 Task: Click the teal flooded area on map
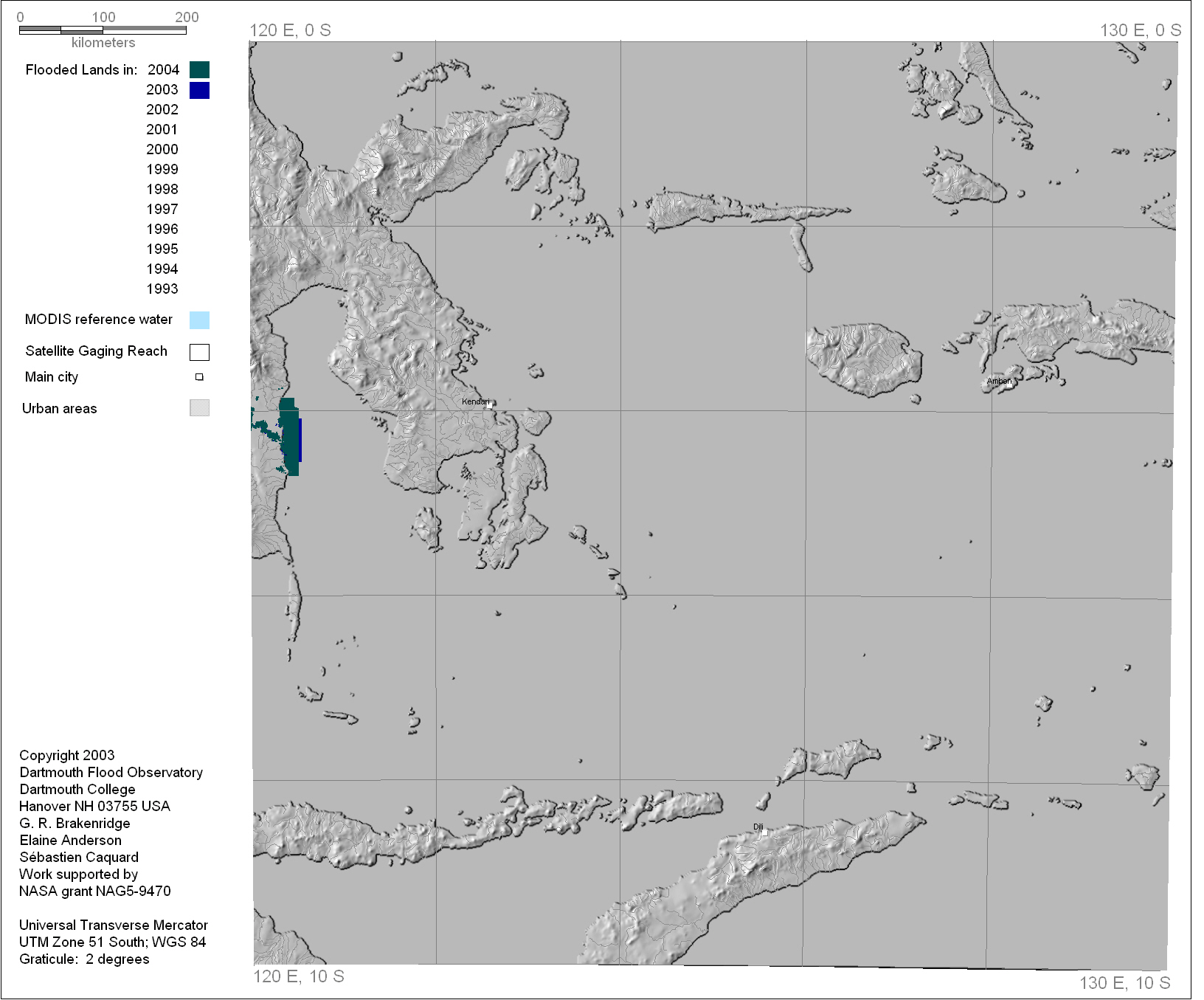(x=289, y=435)
